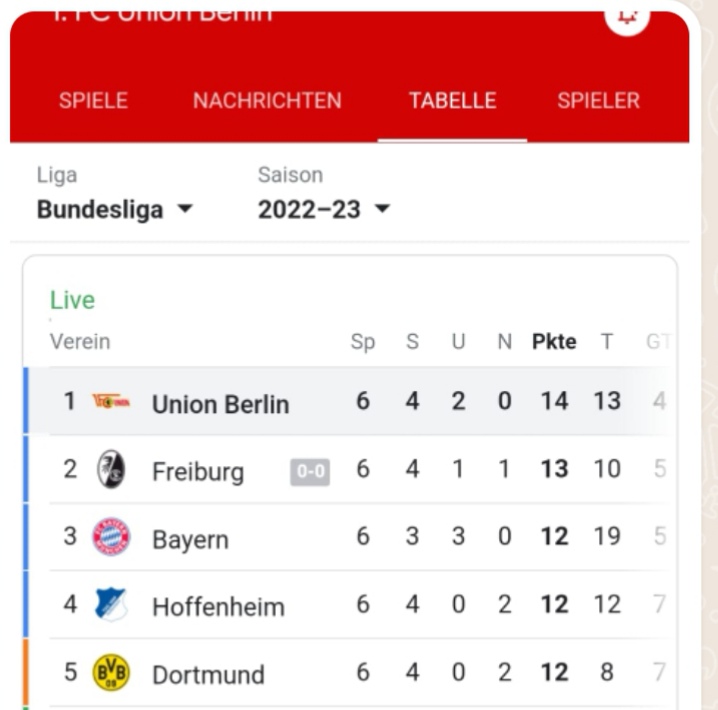Open Freiburg's live 0-0 score badge

tap(310, 472)
